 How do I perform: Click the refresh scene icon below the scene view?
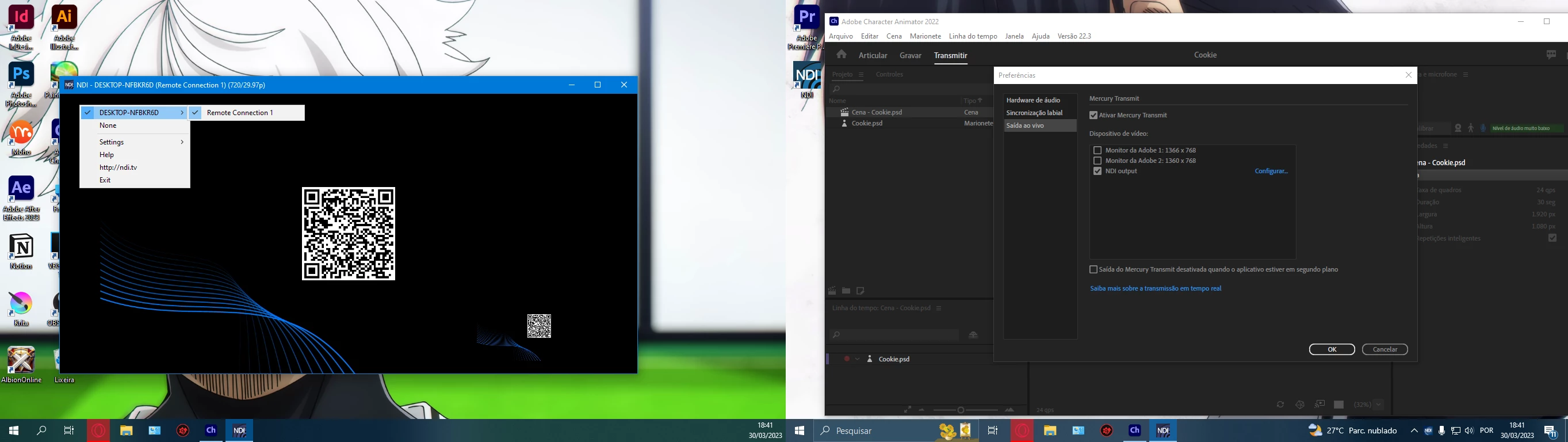(1280, 405)
